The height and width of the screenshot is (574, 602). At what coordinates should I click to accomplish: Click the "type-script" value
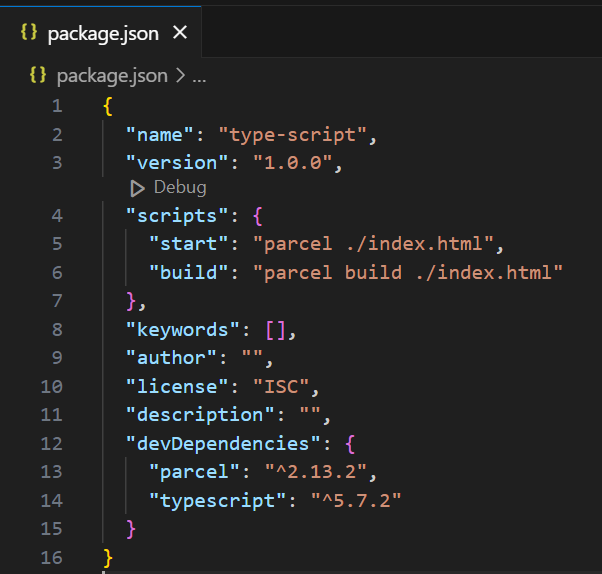293,135
